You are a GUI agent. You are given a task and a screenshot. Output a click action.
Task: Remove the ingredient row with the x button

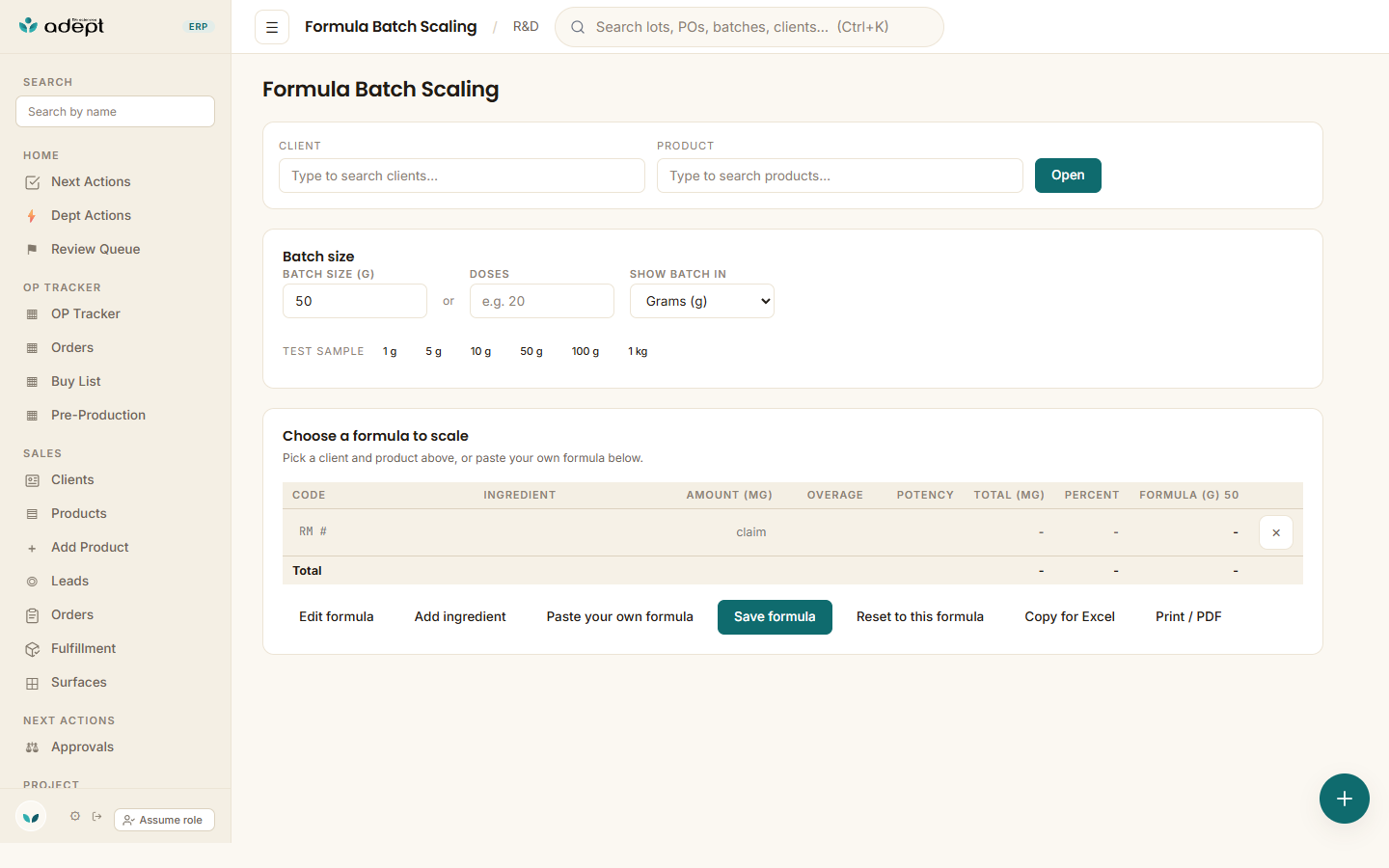point(1276,532)
